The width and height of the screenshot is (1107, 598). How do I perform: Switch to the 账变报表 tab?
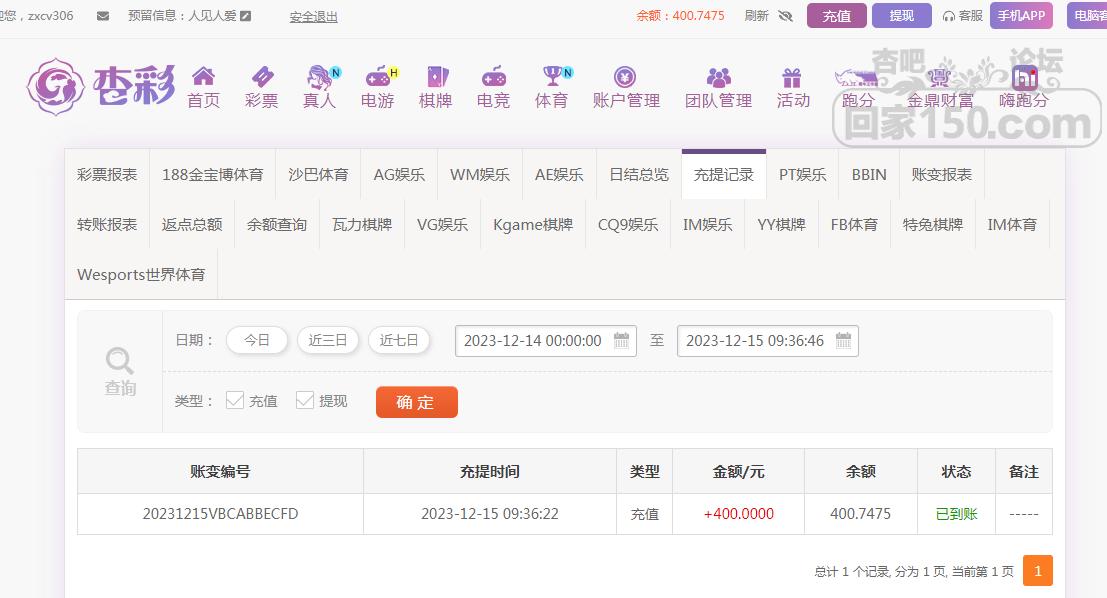pos(942,174)
